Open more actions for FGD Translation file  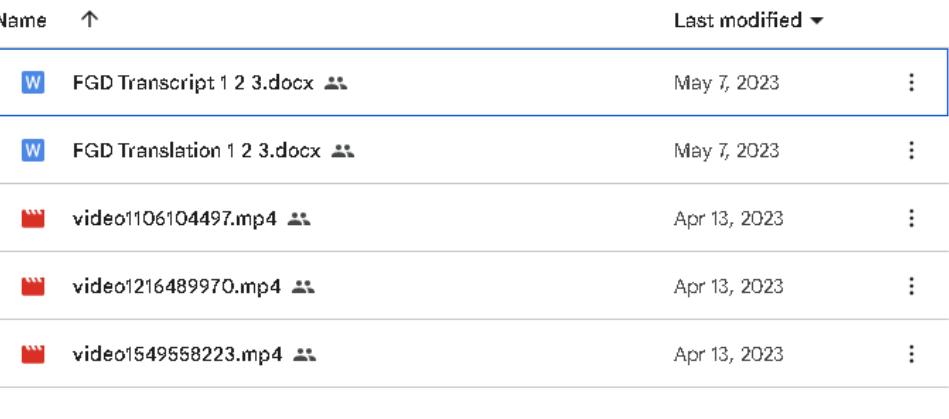click(x=911, y=151)
